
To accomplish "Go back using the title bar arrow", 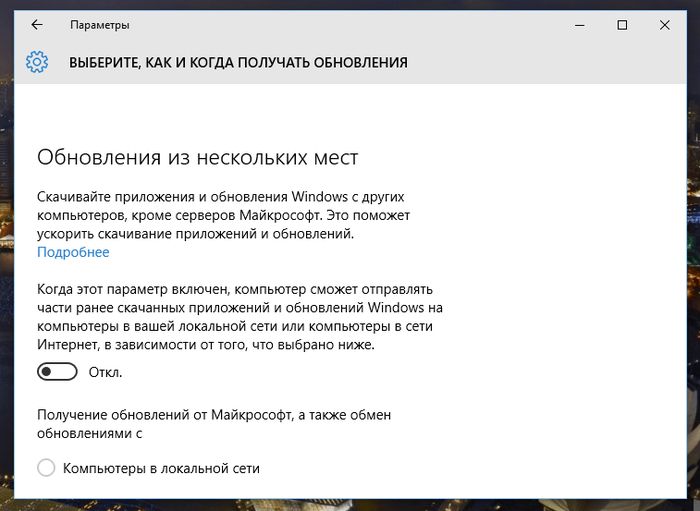I will click(37, 25).
